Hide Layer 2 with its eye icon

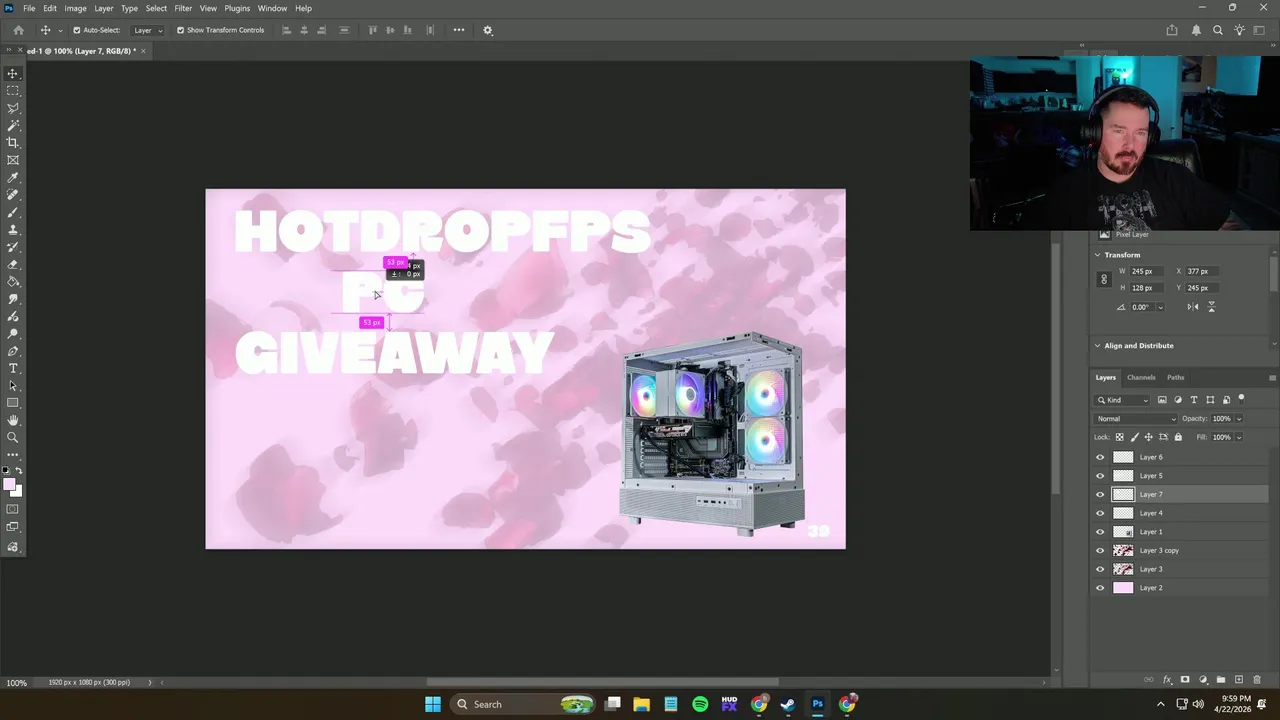pyautogui.click(x=1100, y=588)
